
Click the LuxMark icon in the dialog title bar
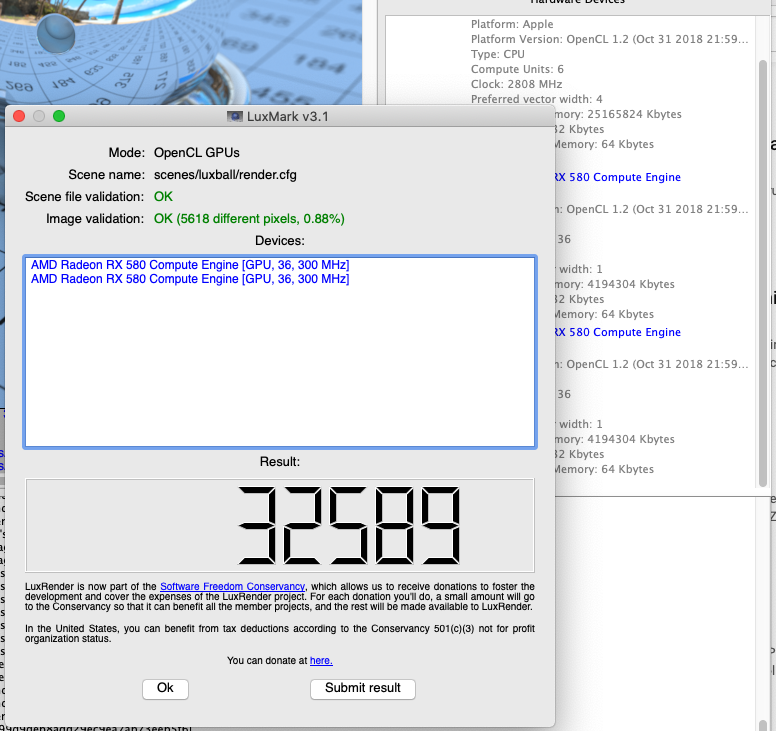click(235, 117)
